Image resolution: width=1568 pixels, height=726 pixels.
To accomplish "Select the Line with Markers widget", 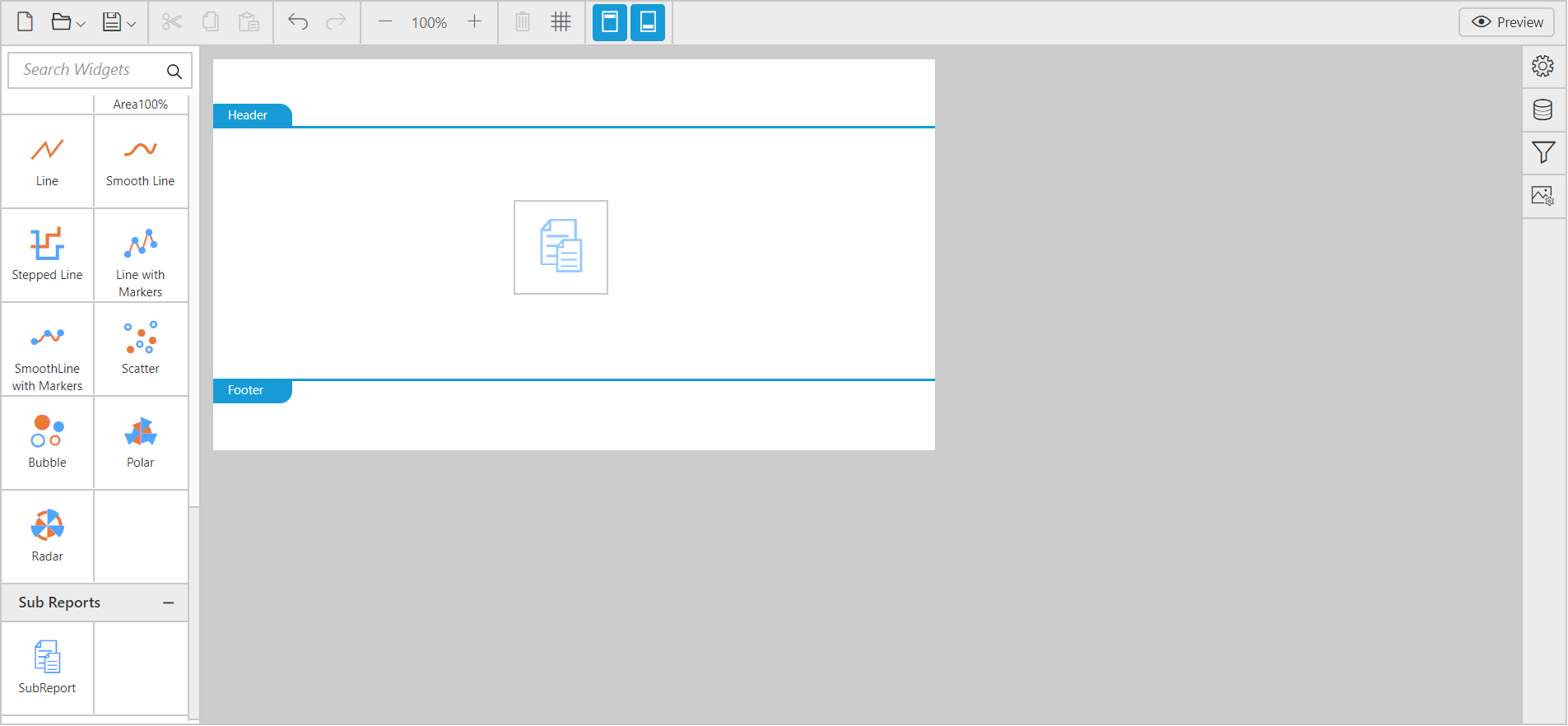I will [x=141, y=255].
